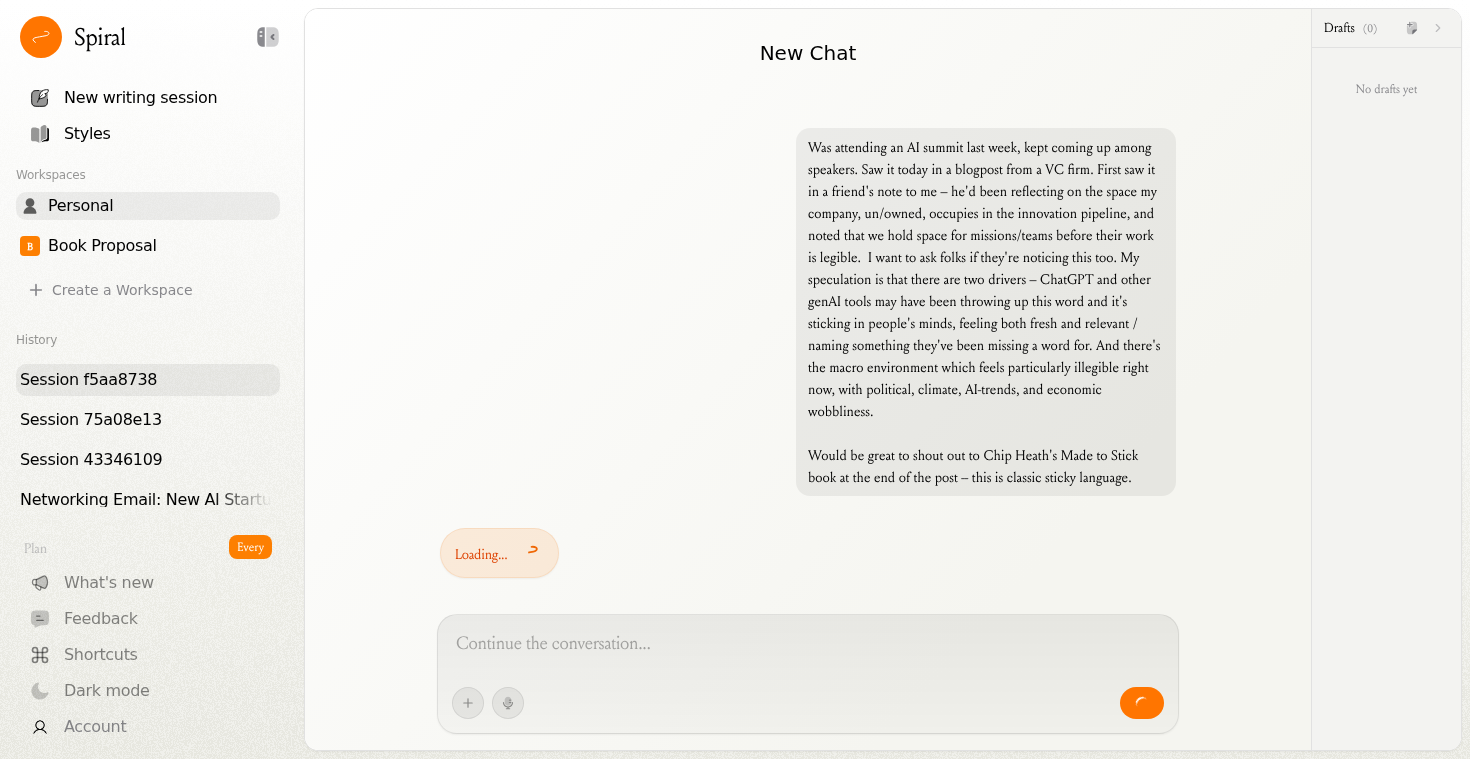Open the Shortcuts command icon
Screen dimensions: 1470x759
tap(40, 654)
